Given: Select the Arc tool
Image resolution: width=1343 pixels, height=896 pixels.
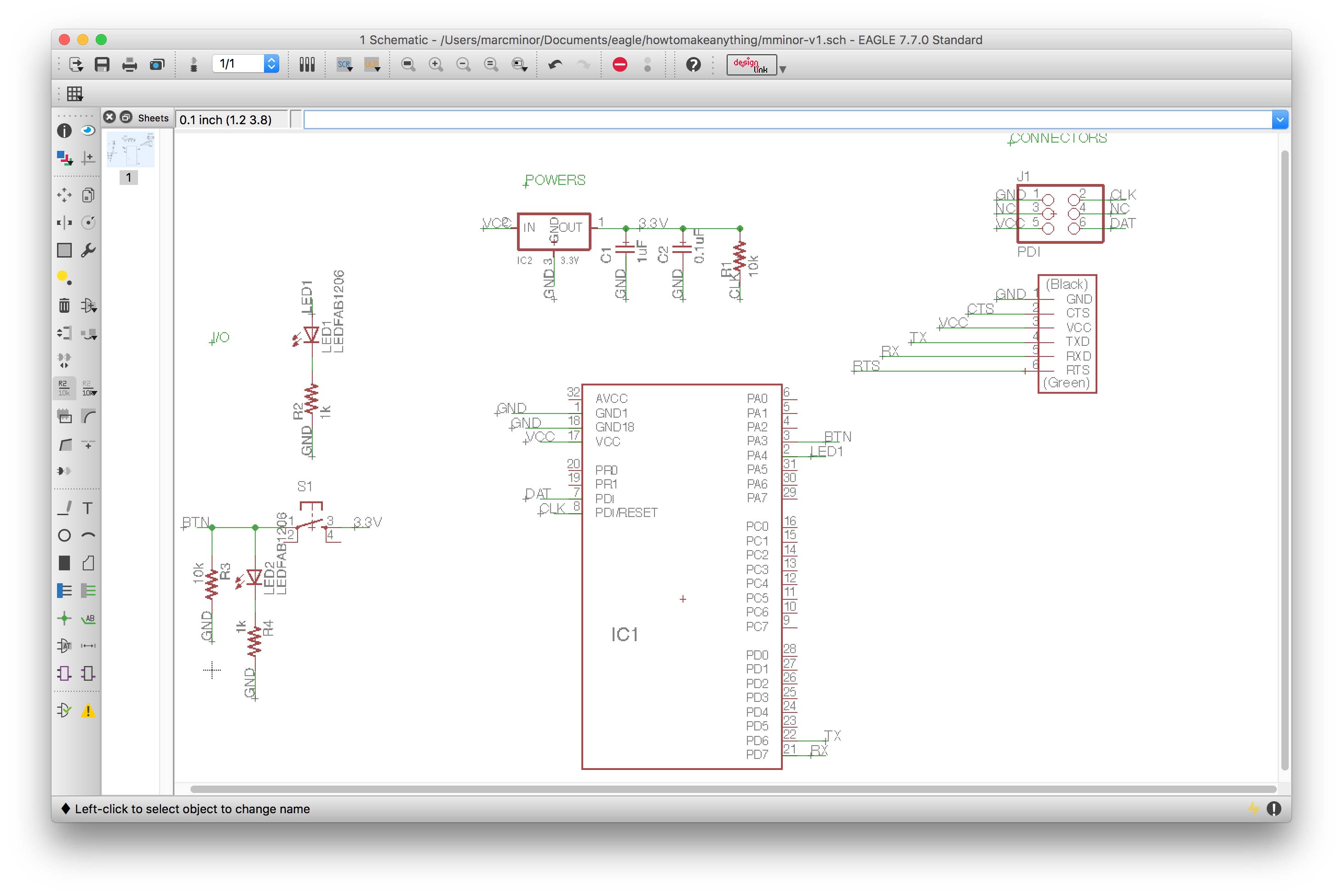Looking at the screenshot, I should [x=88, y=535].
